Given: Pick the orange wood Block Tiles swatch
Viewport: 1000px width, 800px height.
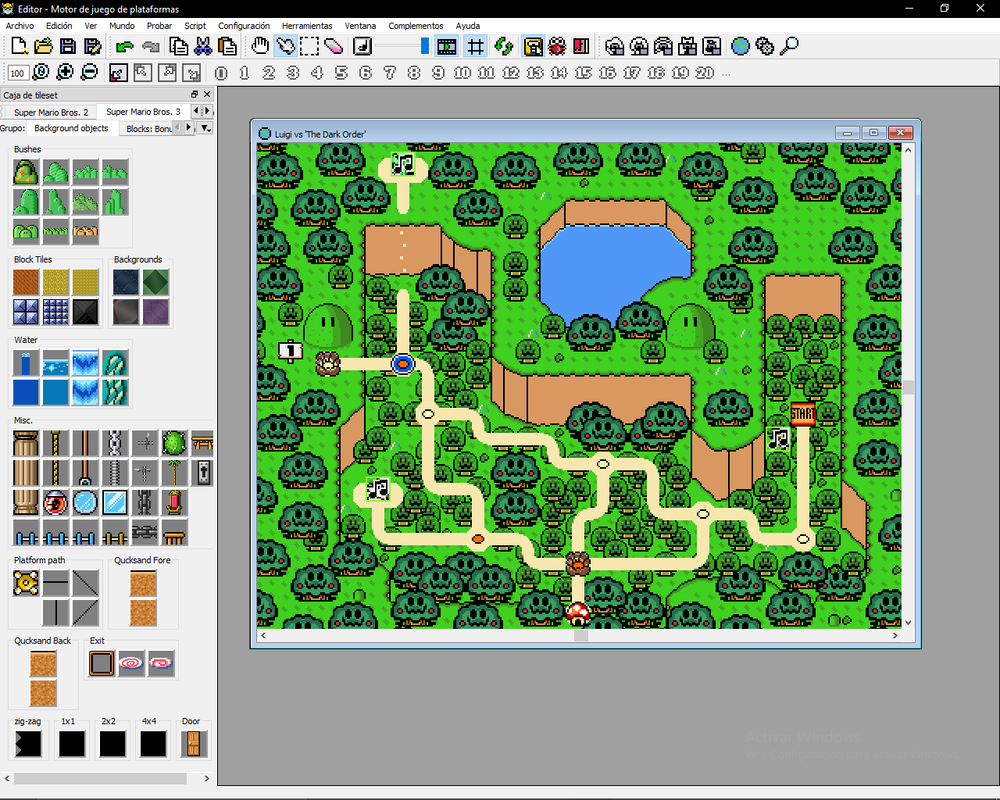Looking at the screenshot, I should pos(26,282).
